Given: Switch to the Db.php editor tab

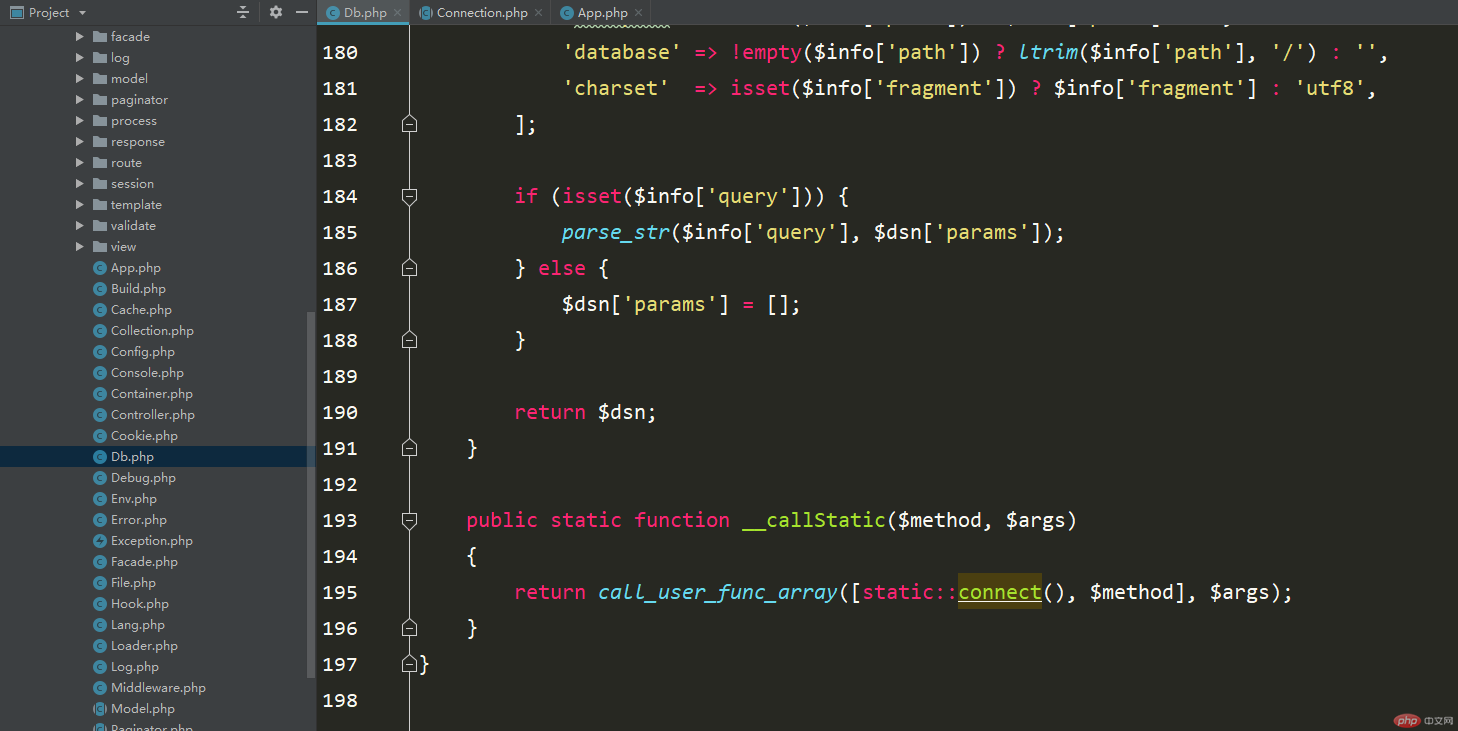Looking at the screenshot, I should click(x=364, y=12).
